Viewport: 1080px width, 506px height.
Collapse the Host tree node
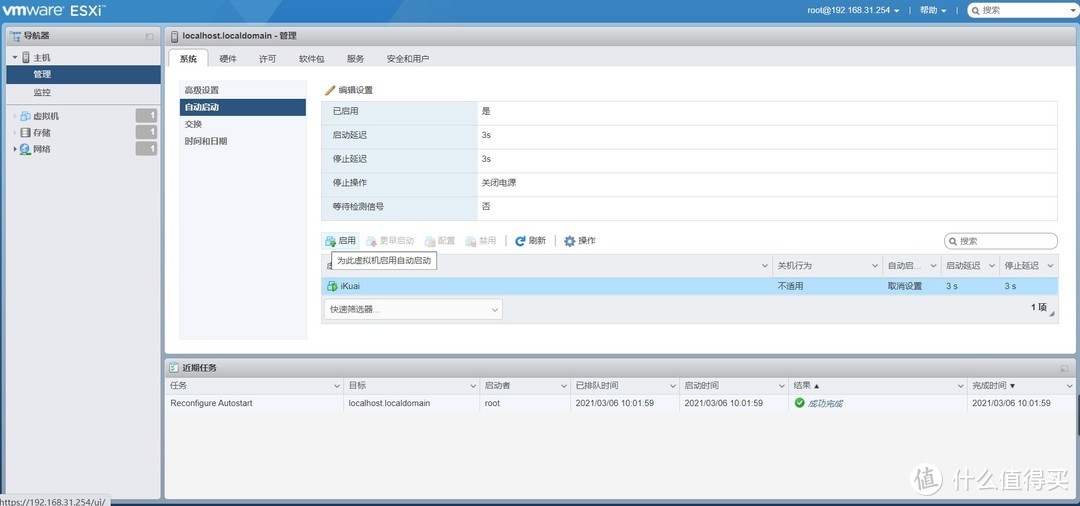(15, 58)
